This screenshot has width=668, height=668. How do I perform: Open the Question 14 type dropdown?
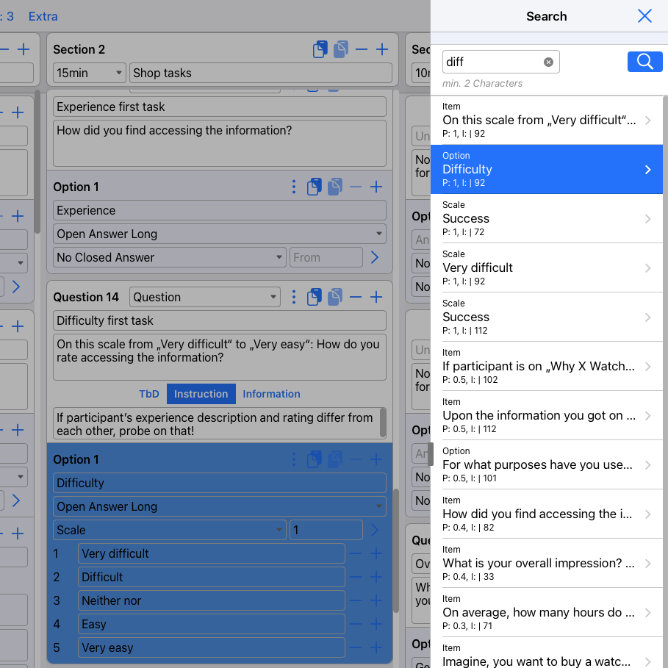(204, 297)
